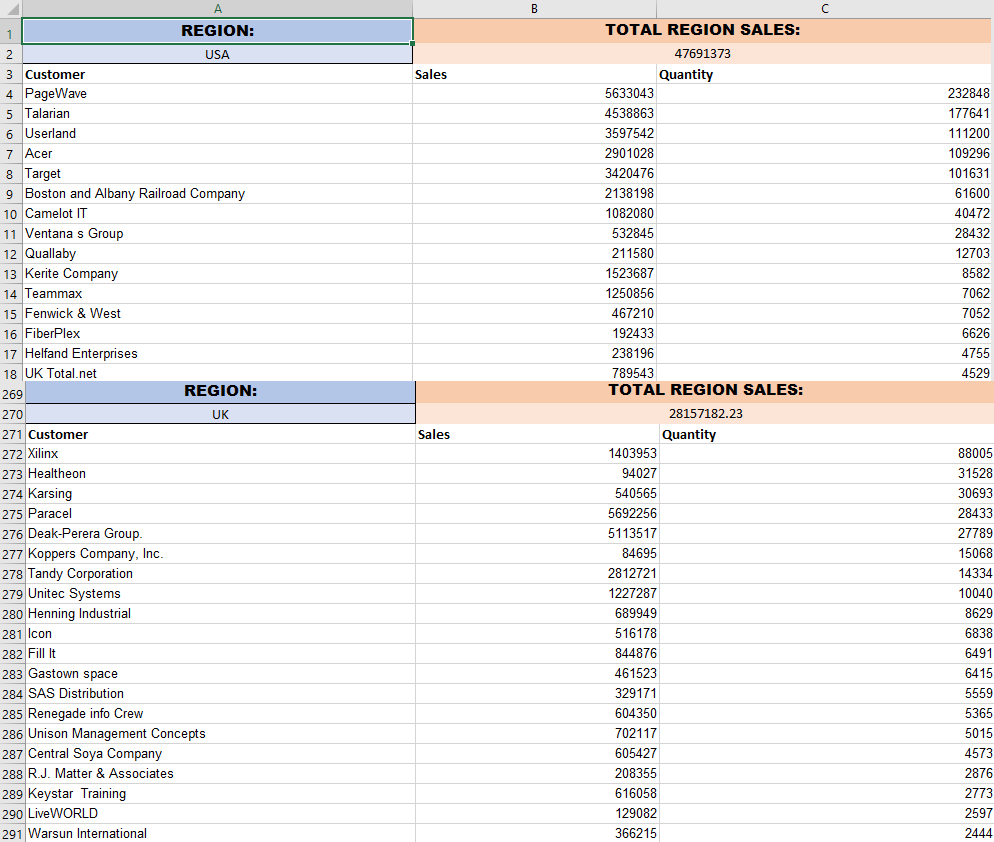Select the first REGION: header cell

click(217, 30)
